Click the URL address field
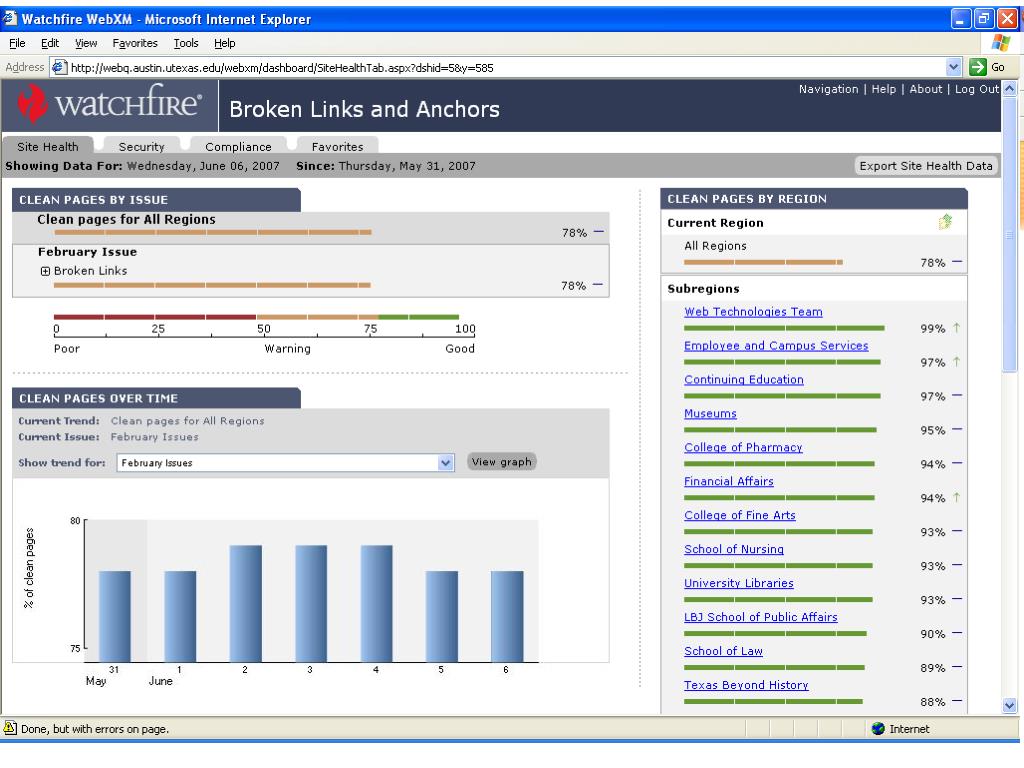The image size is (1024, 768). click(506, 67)
